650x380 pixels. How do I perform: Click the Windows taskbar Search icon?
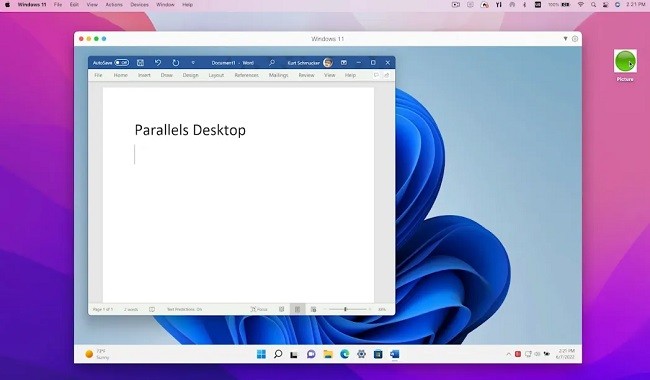(278, 354)
